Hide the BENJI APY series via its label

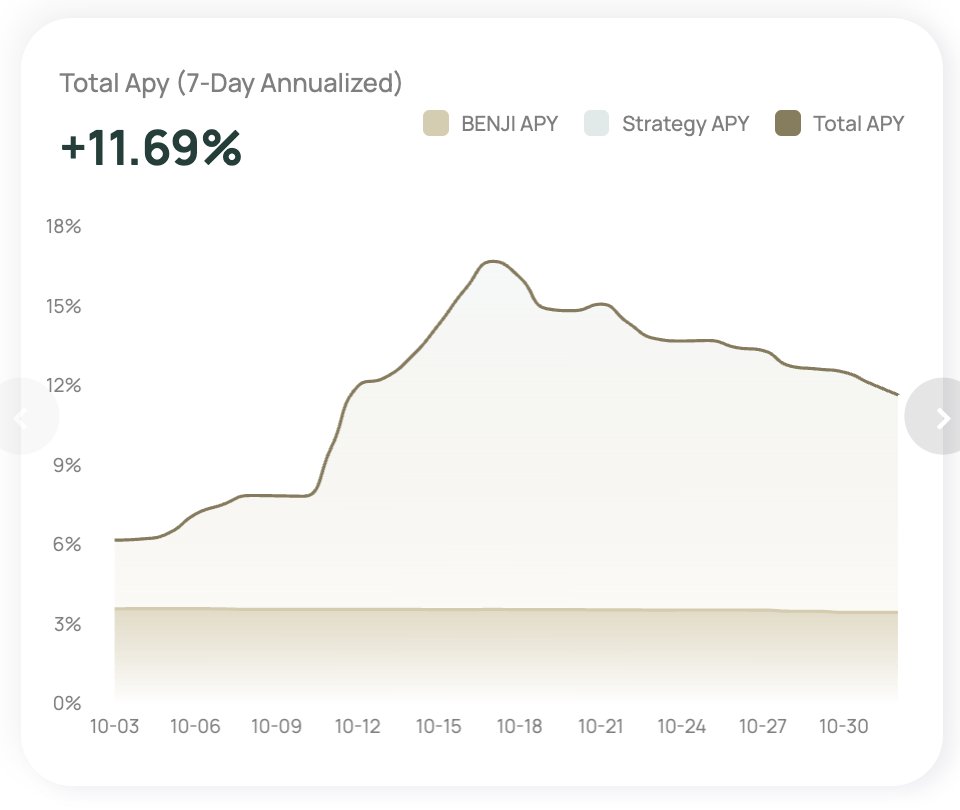[x=509, y=124]
